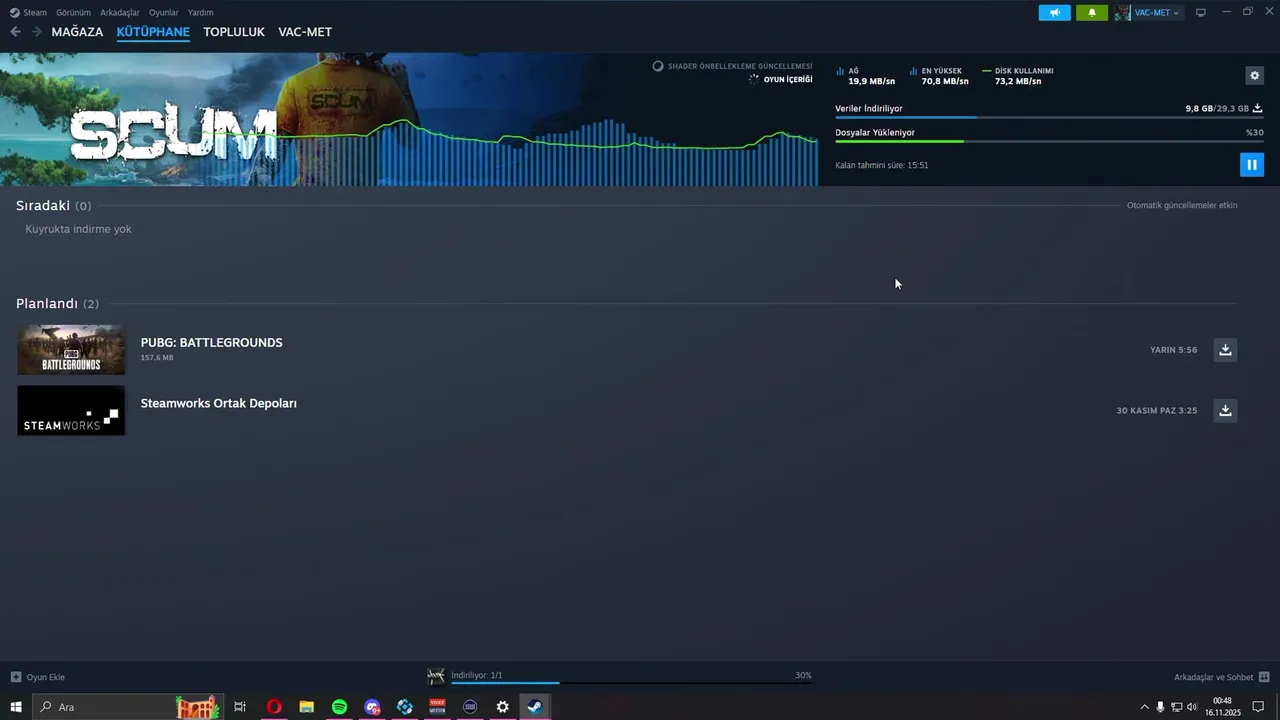1280x720 pixels.
Task: Click the AĞ network speed legend
Action: pos(866,76)
